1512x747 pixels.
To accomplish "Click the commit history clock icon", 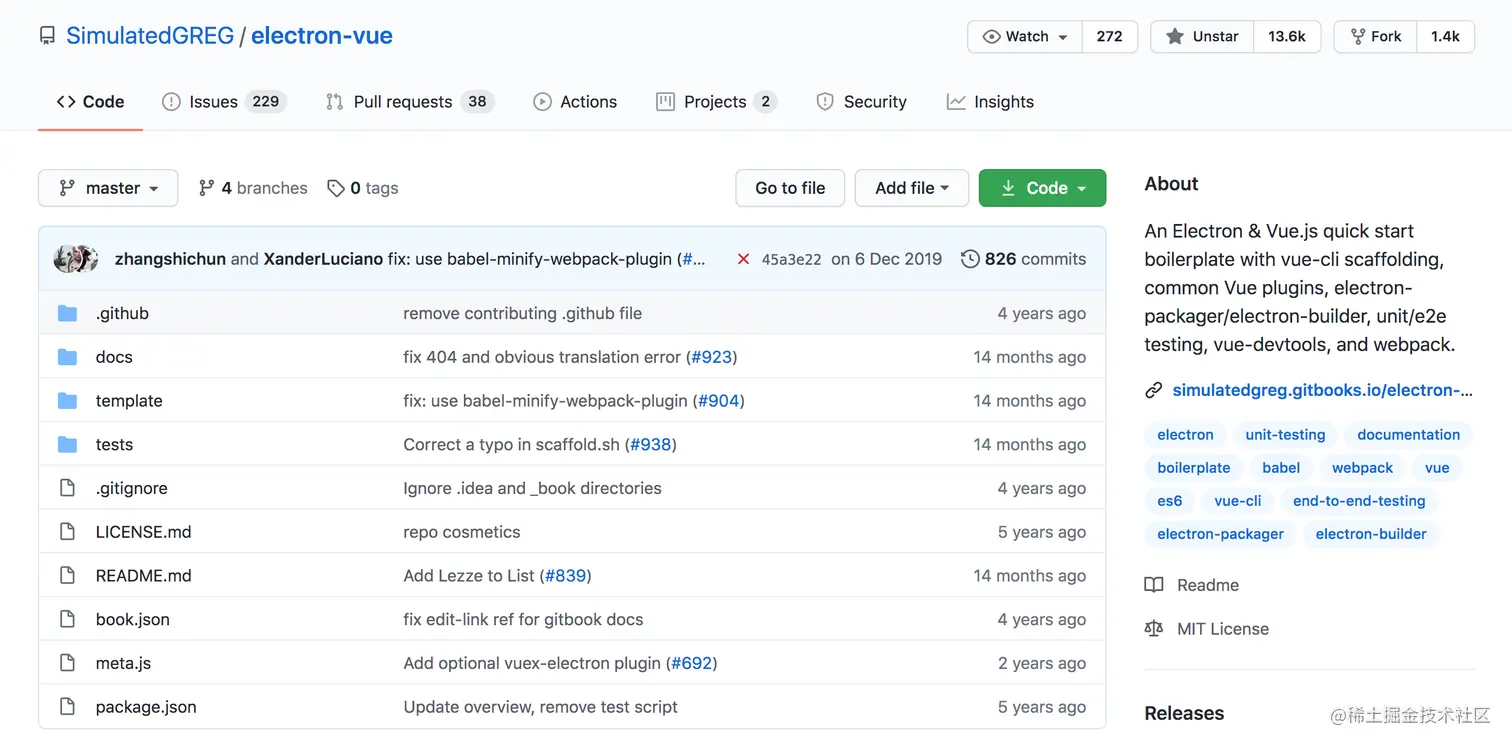I will point(969,259).
